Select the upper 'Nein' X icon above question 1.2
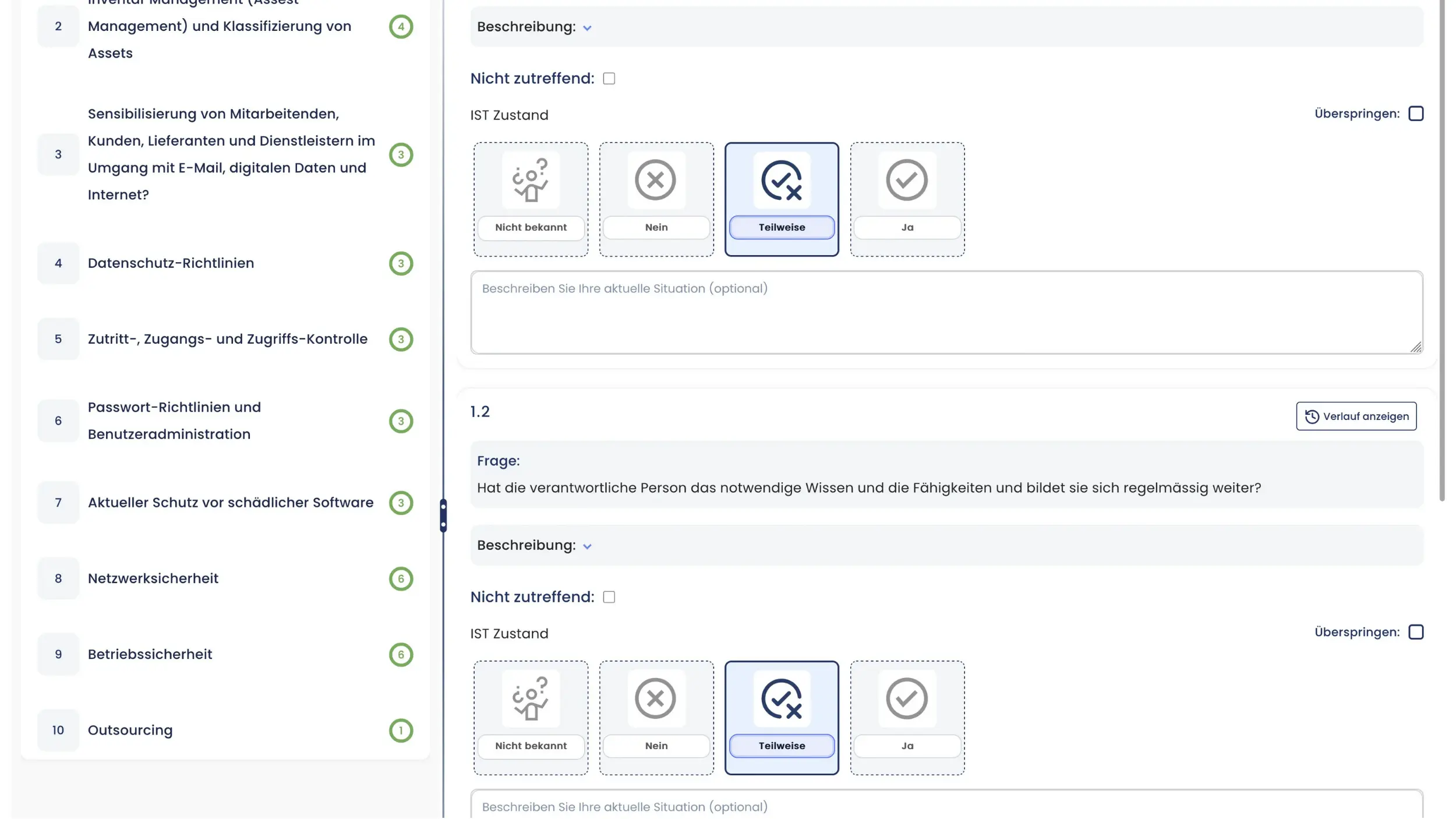1456x819 pixels. click(656, 180)
